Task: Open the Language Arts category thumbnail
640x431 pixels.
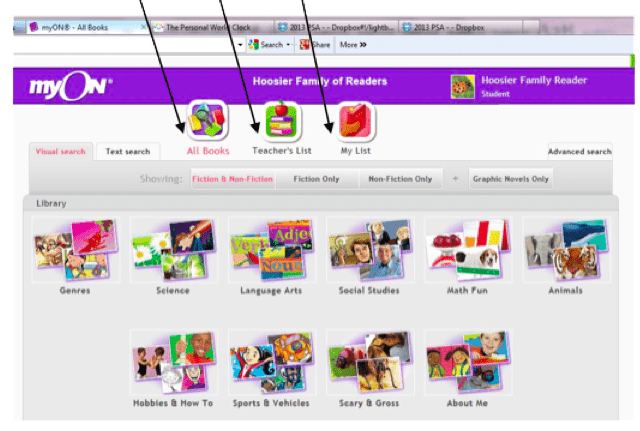Action: point(272,249)
